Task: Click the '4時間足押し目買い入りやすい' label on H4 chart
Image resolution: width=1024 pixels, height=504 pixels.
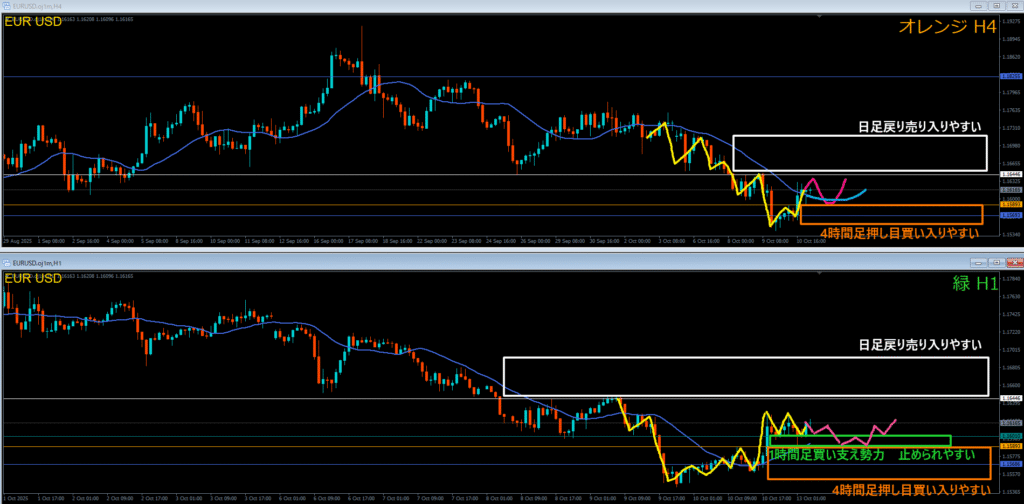Action: pyautogui.click(x=899, y=233)
